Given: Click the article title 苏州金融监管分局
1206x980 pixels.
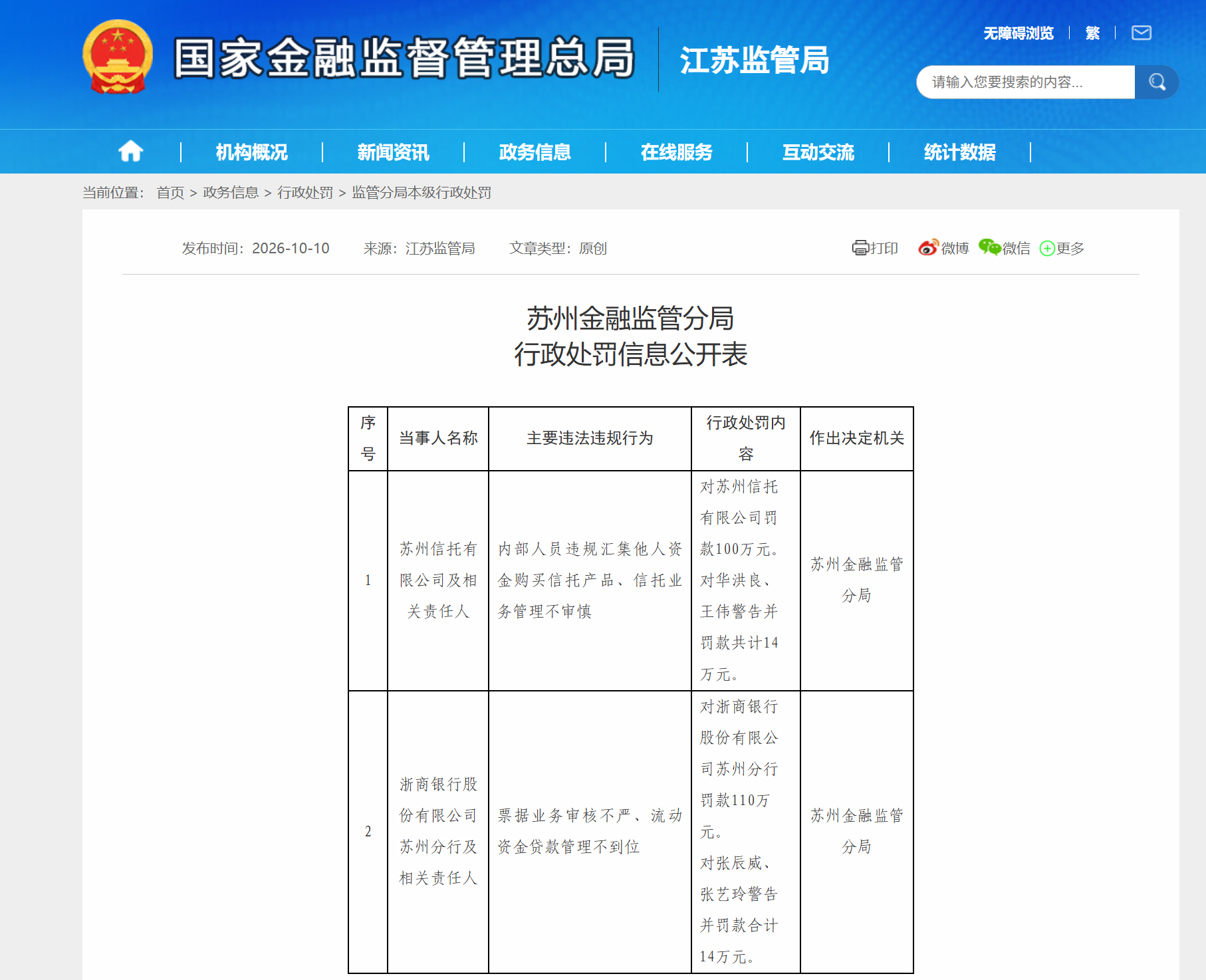Looking at the screenshot, I should pyautogui.click(x=630, y=318).
